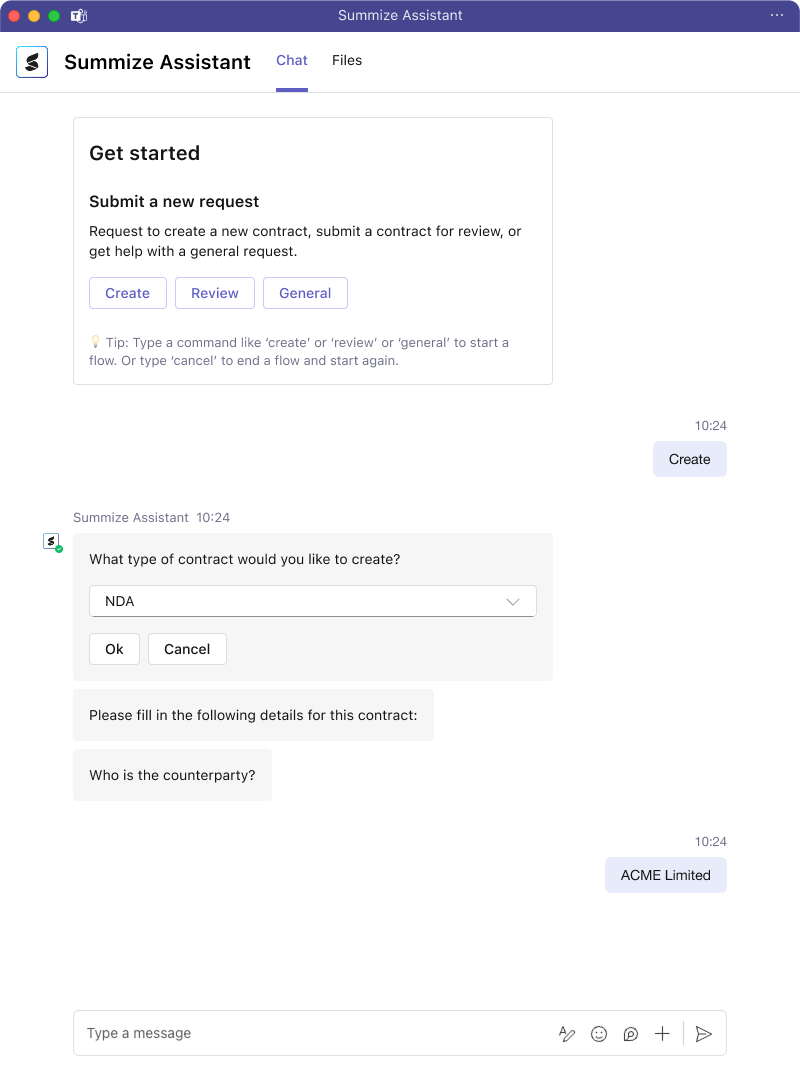Click the Summize Assistant logo

[x=32, y=61]
